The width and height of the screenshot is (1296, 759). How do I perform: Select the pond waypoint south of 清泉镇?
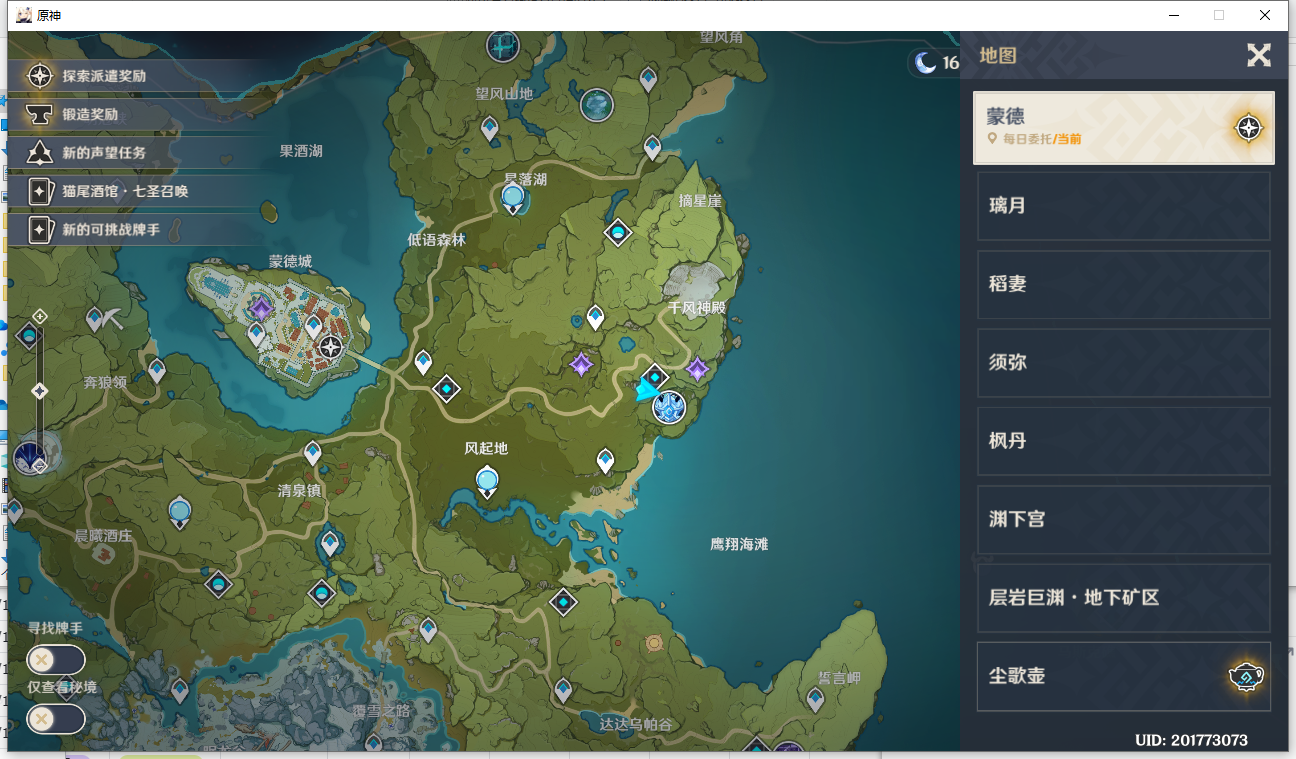pos(329,545)
